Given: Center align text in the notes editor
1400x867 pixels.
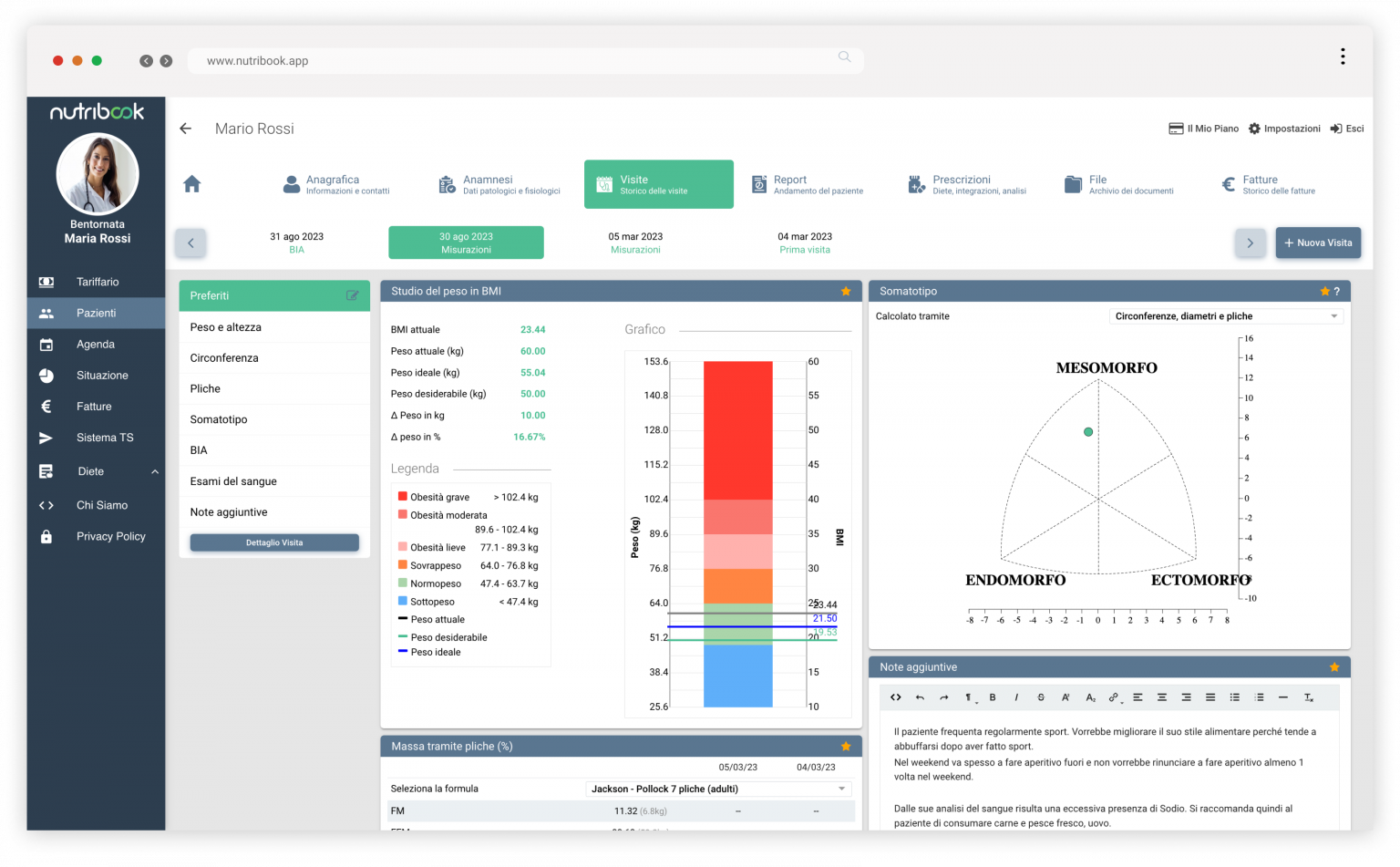Looking at the screenshot, I should tap(1162, 697).
